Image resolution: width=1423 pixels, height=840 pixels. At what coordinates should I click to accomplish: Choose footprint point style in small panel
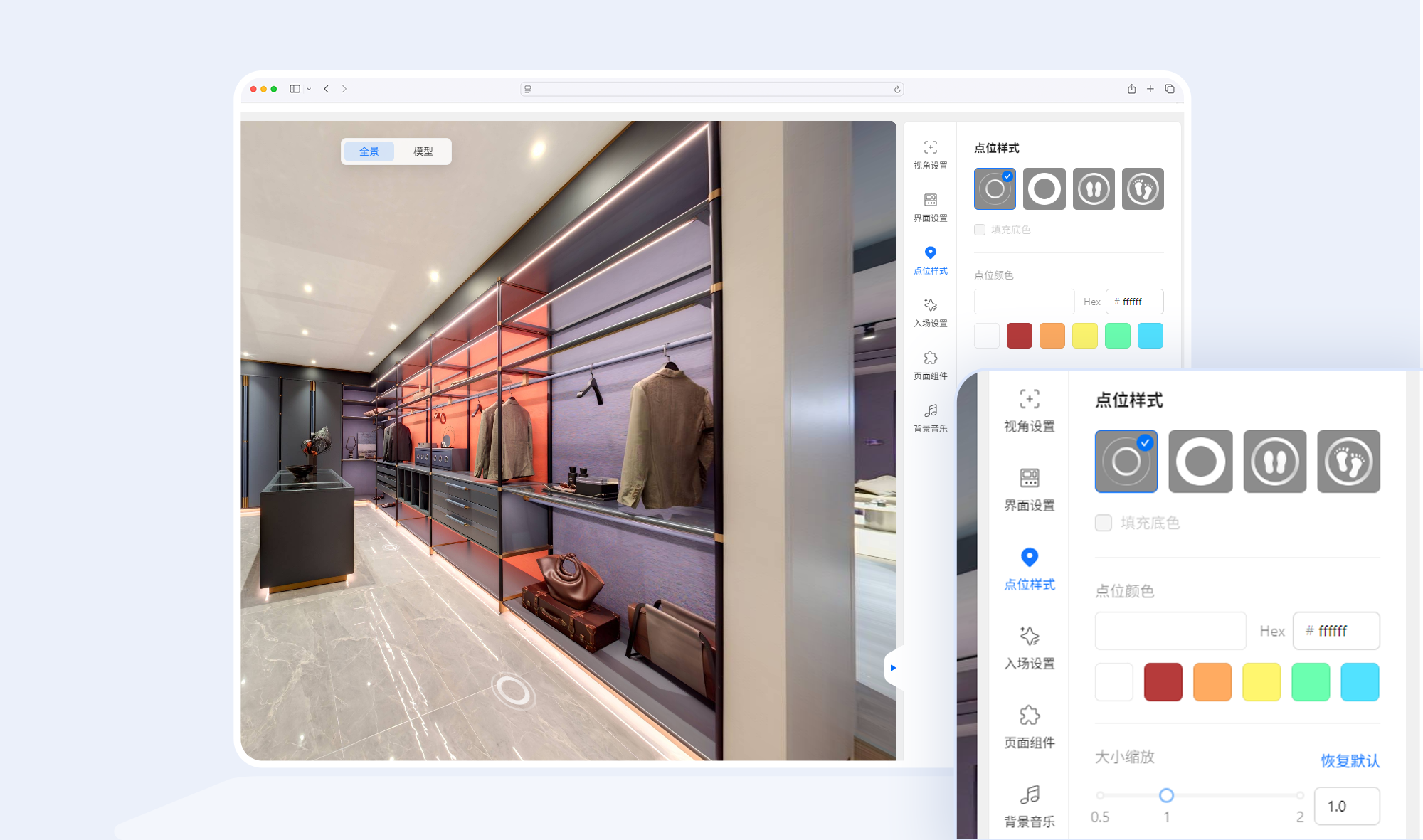(1143, 188)
